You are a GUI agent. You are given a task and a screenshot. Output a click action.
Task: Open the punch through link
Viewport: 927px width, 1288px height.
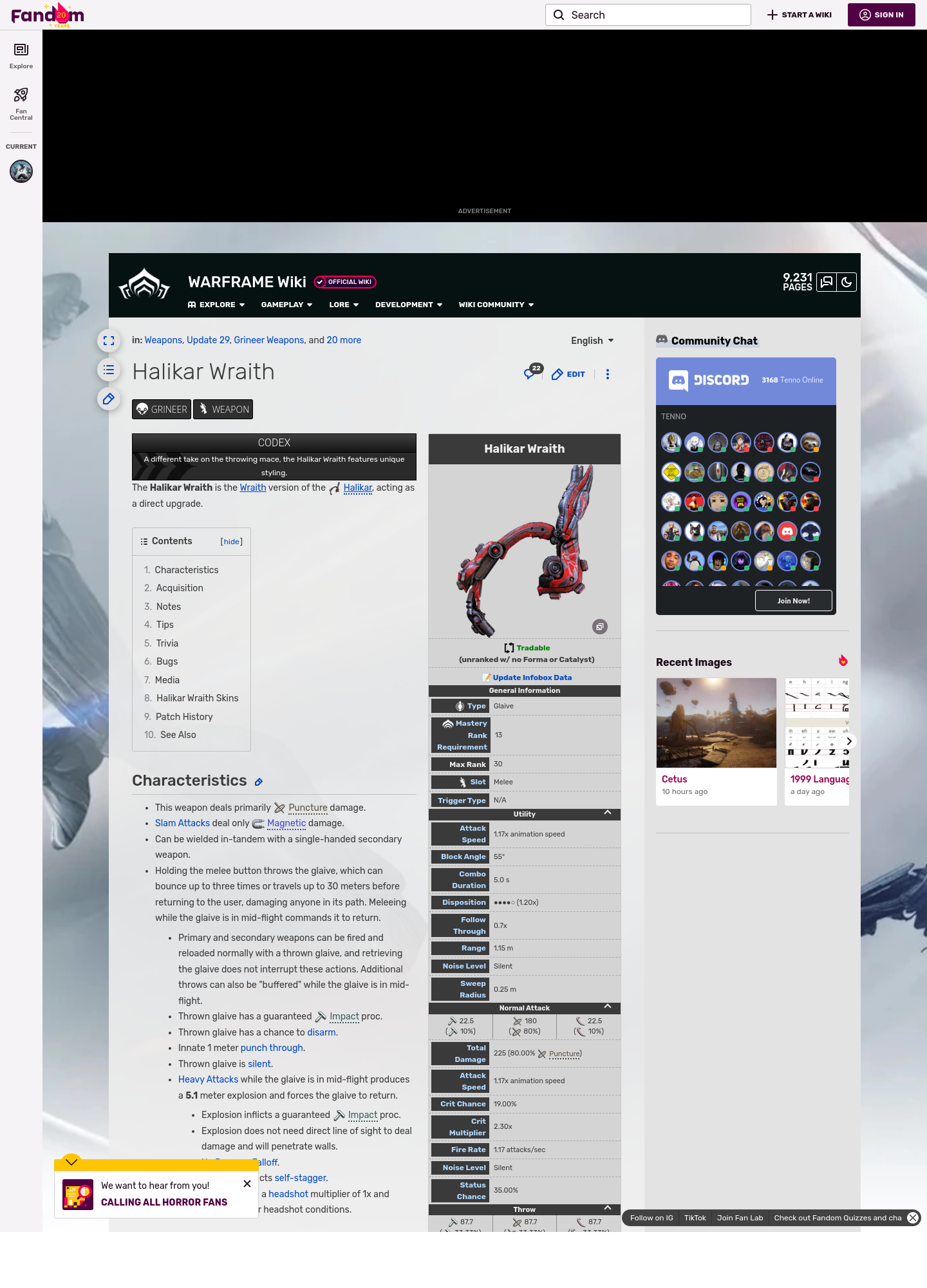click(272, 1048)
